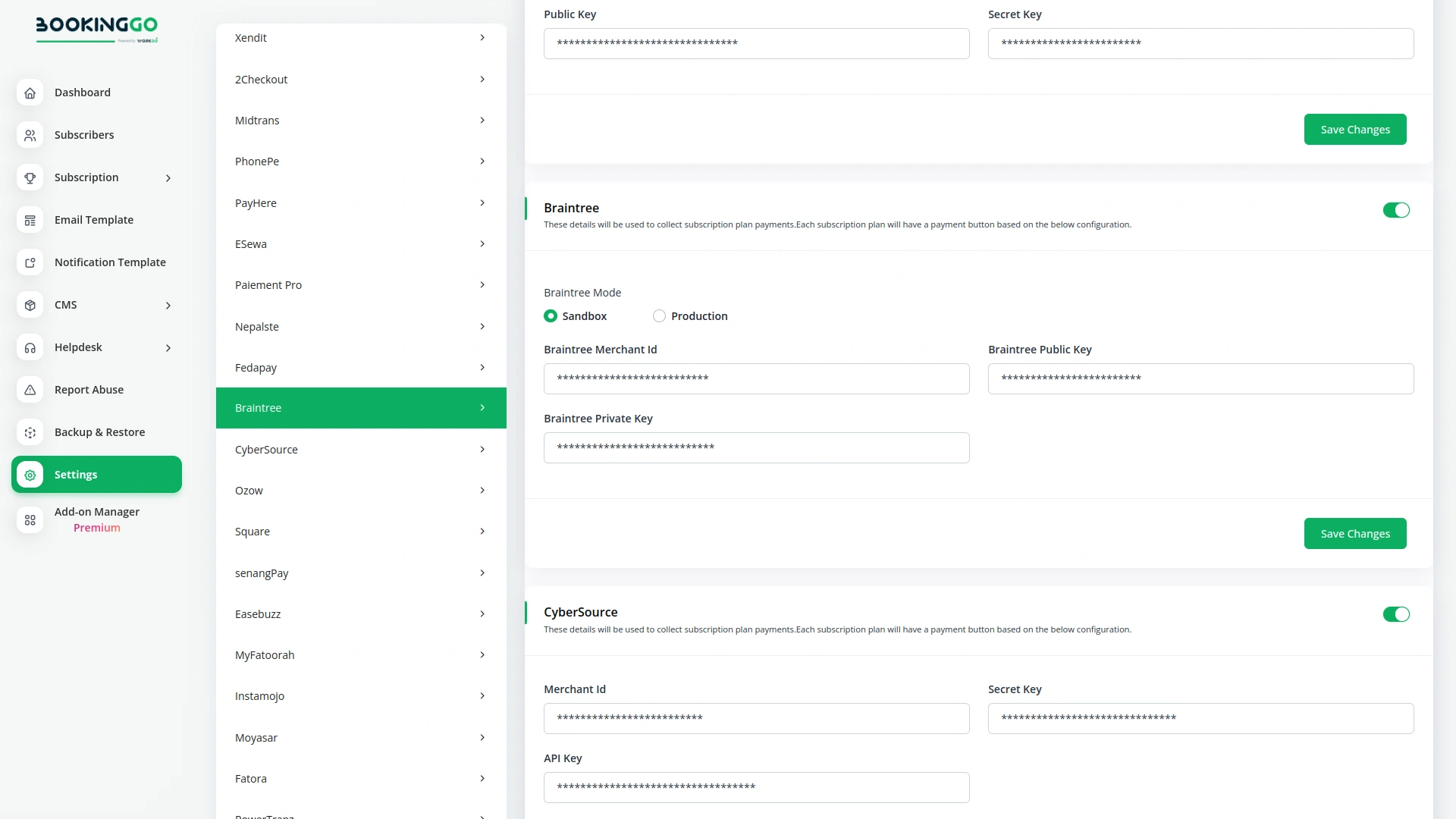The height and width of the screenshot is (819, 1456).
Task: Click Save Changes for Braintree settings
Action: coord(1355,533)
